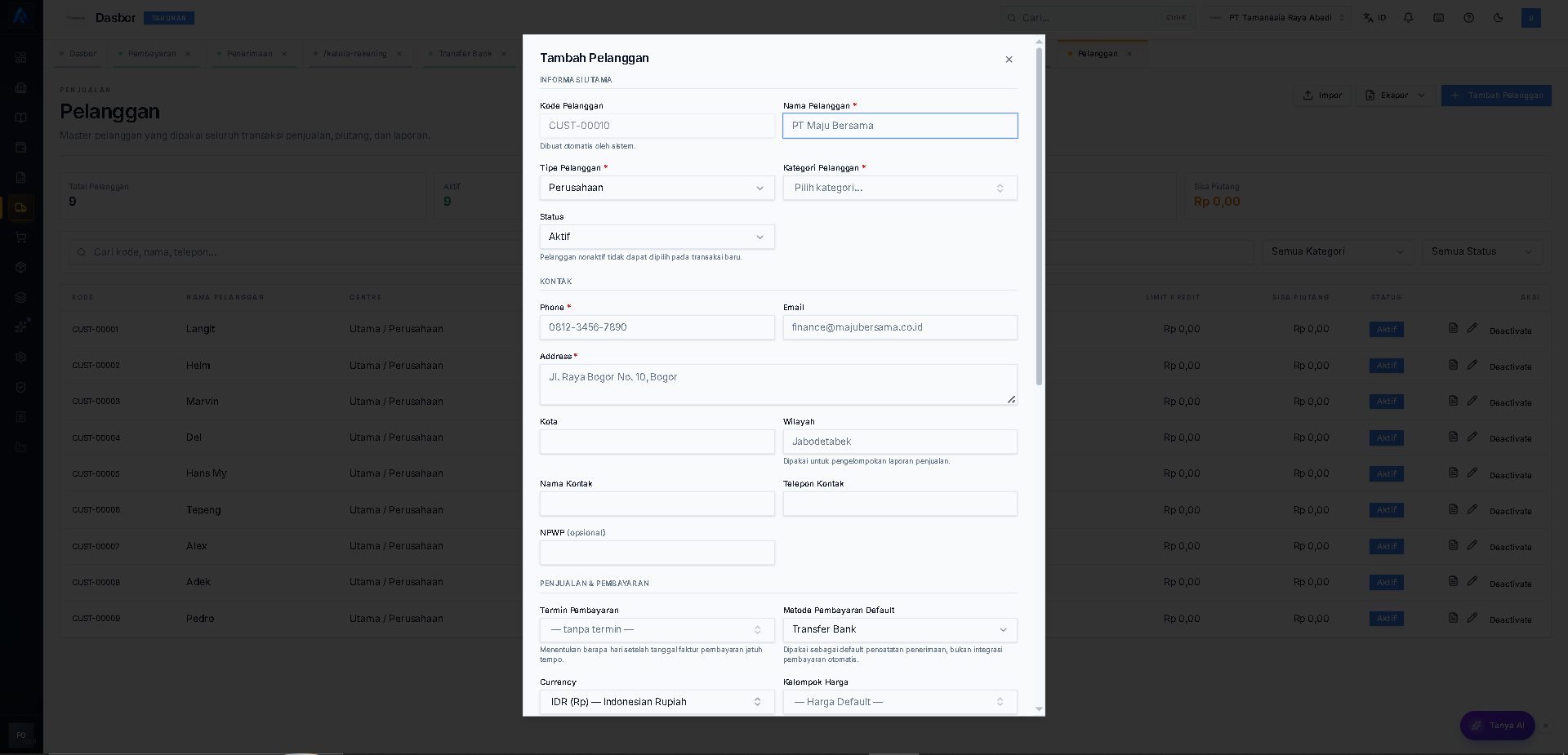Click edit pencil icon for CUST-00001
The image size is (1568, 755).
coord(1472,328)
